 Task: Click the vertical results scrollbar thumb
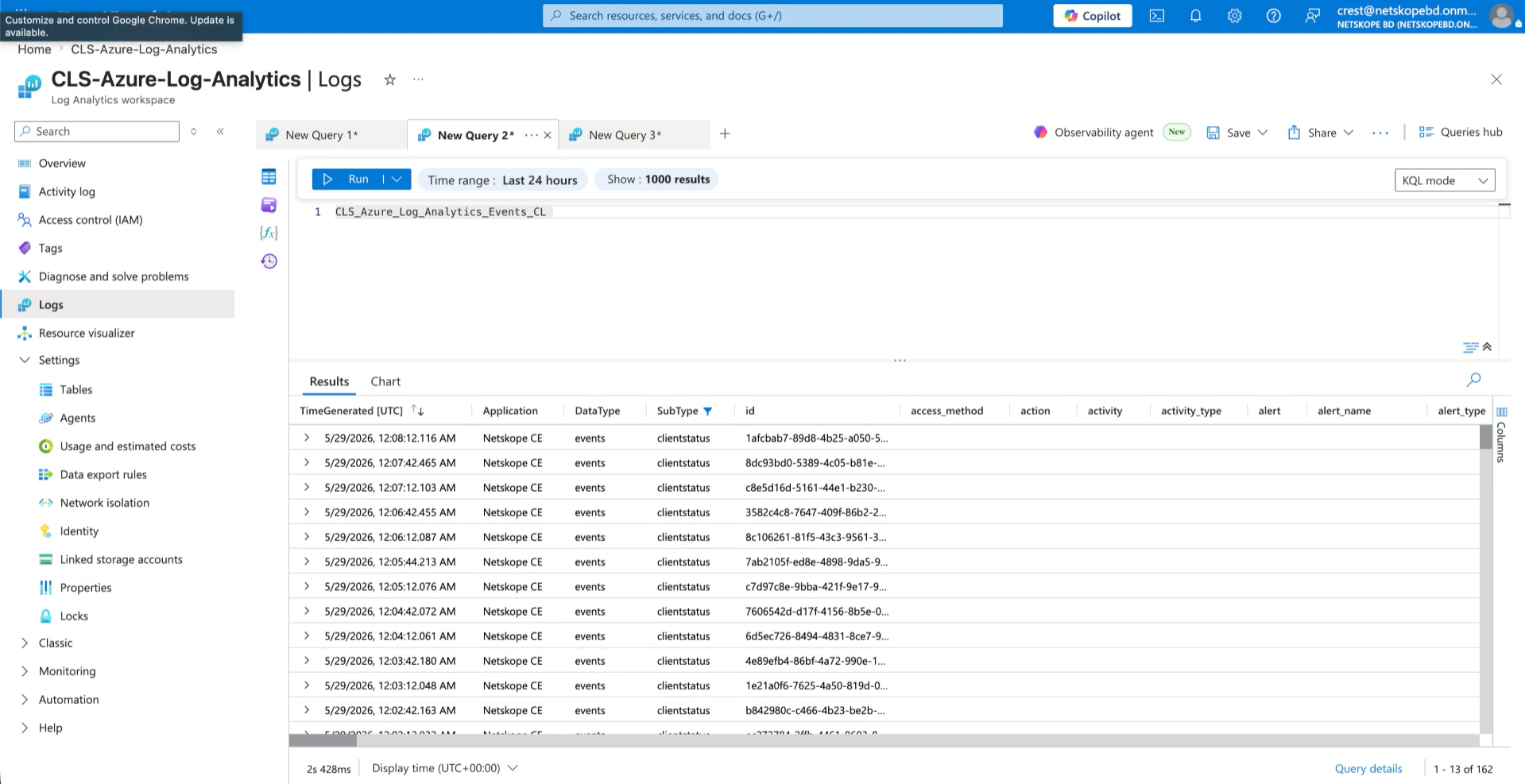point(1486,438)
